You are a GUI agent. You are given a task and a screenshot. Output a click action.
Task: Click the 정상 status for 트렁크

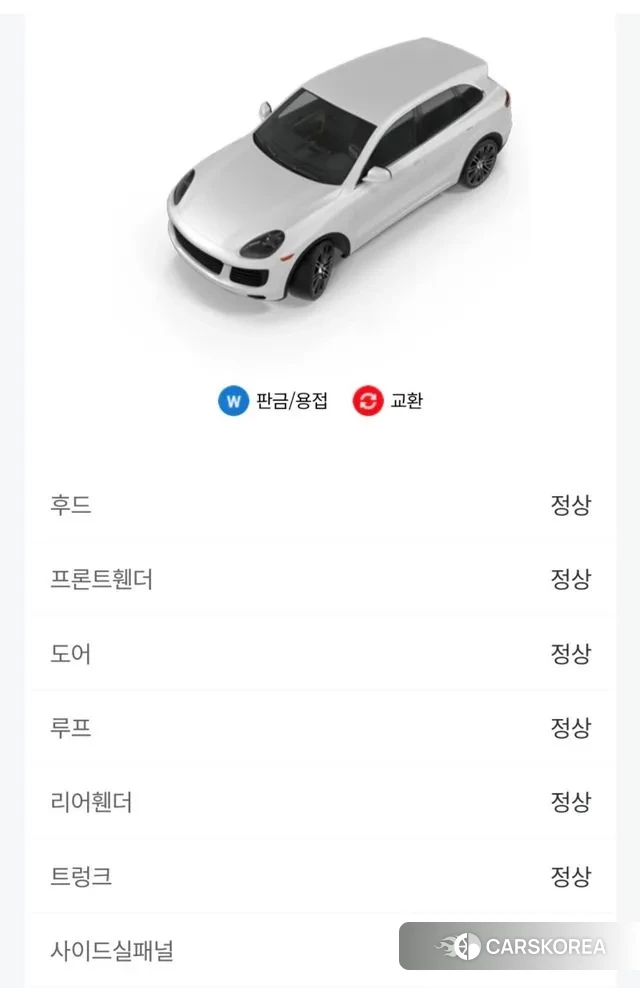[x=570, y=877]
